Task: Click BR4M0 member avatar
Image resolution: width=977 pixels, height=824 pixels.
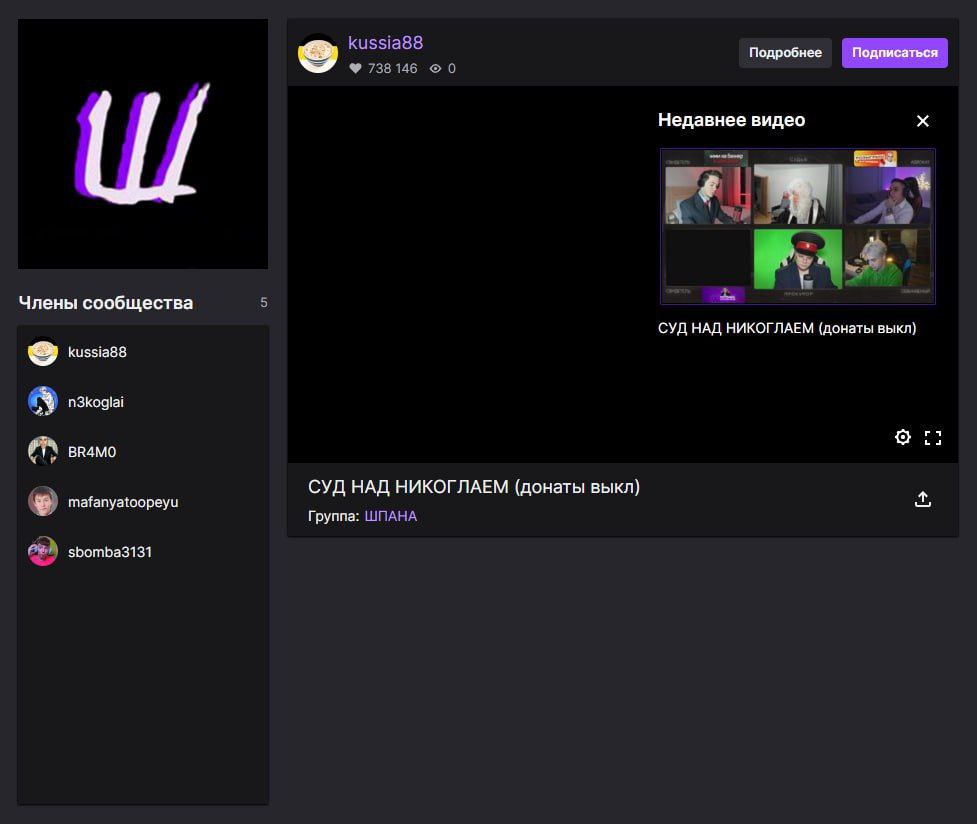Action: coord(43,452)
